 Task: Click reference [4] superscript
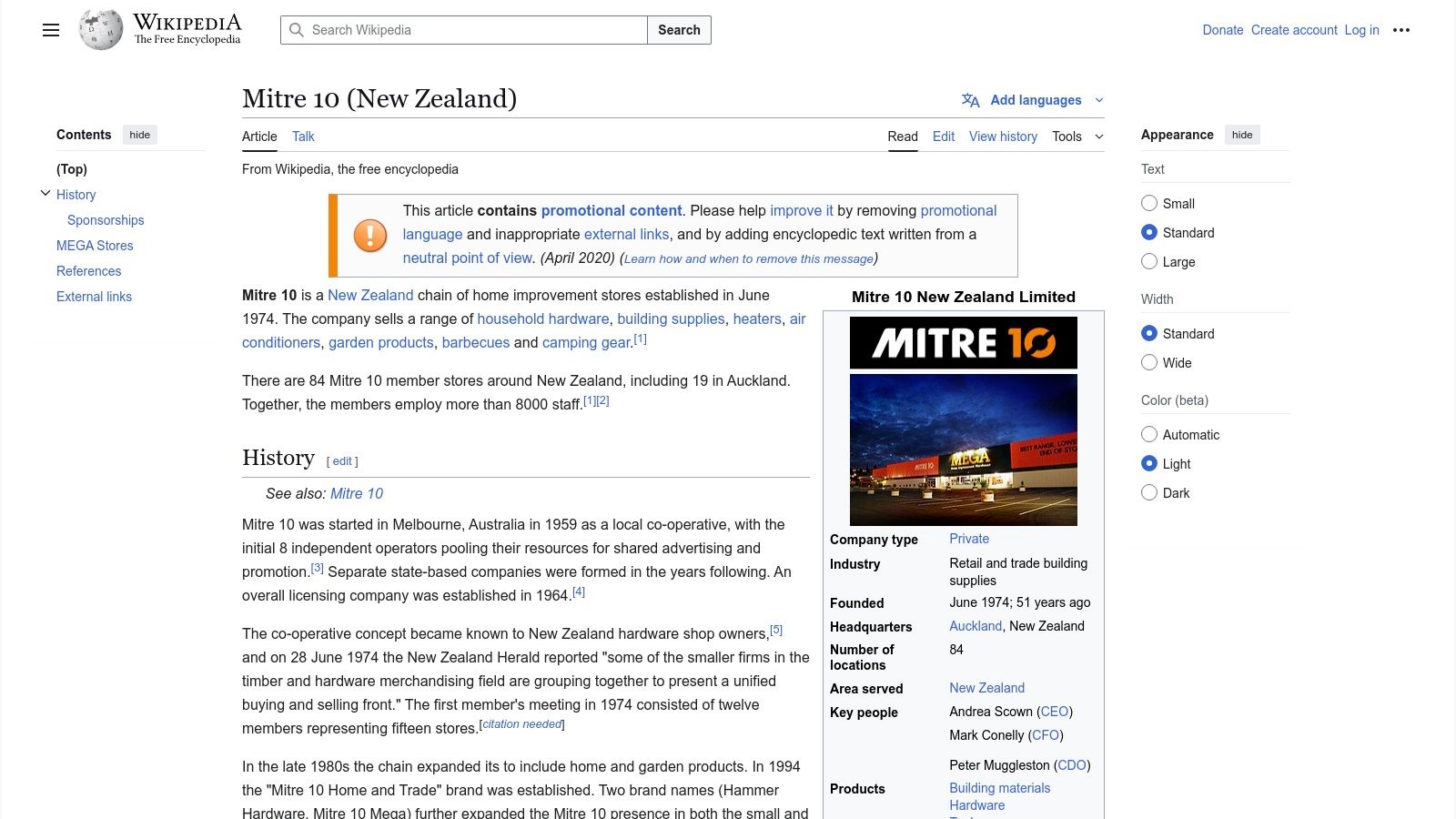(579, 591)
